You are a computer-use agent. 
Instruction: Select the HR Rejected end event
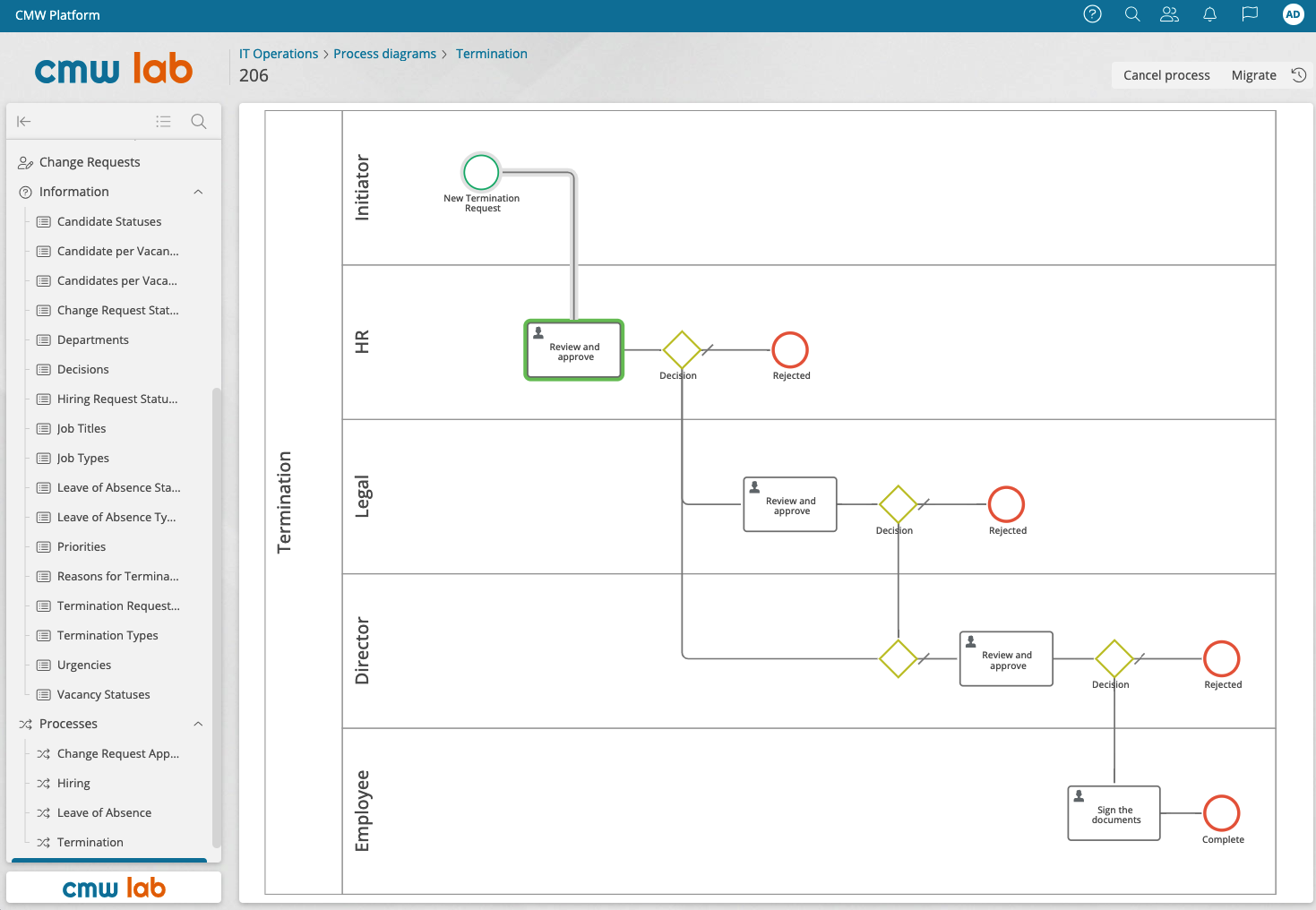click(790, 350)
